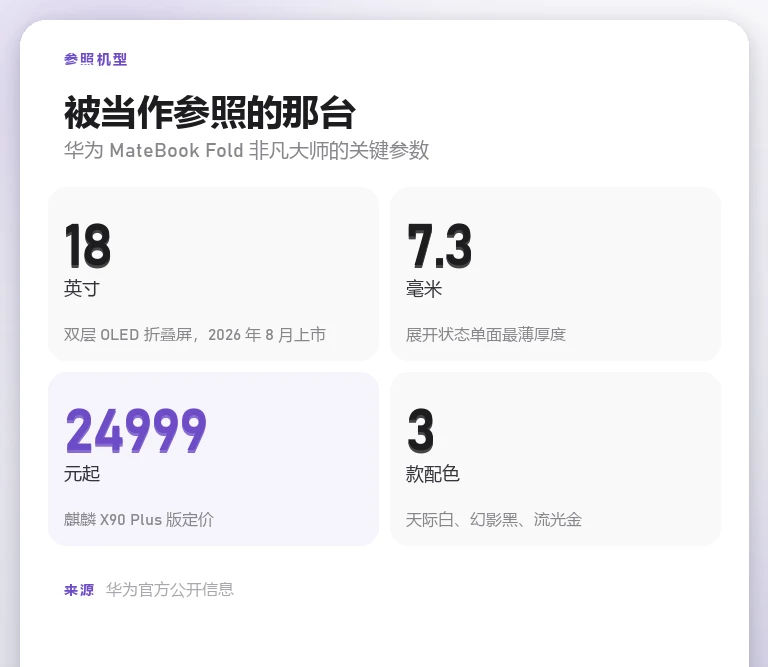Screen dimensions: 768x667
Task: Click the 款配色 label
Action: [x=432, y=474]
